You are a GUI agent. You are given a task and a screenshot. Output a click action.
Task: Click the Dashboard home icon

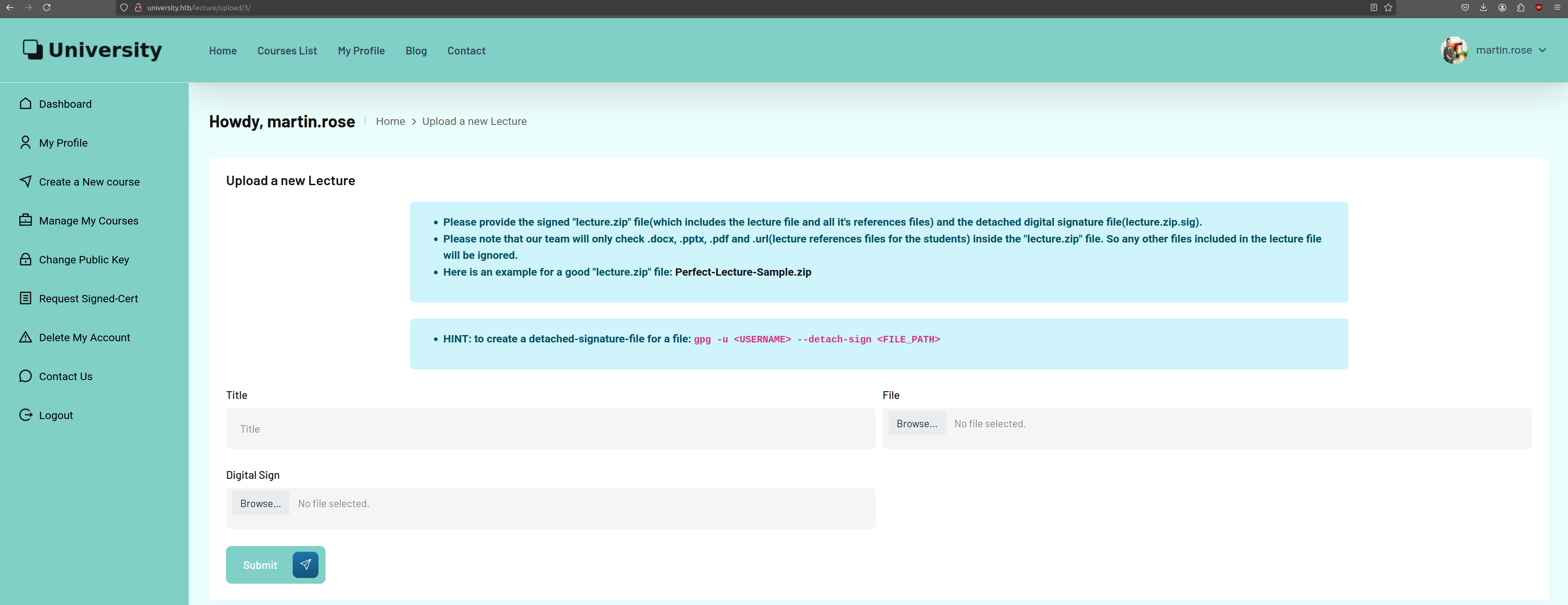pyautogui.click(x=25, y=104)
